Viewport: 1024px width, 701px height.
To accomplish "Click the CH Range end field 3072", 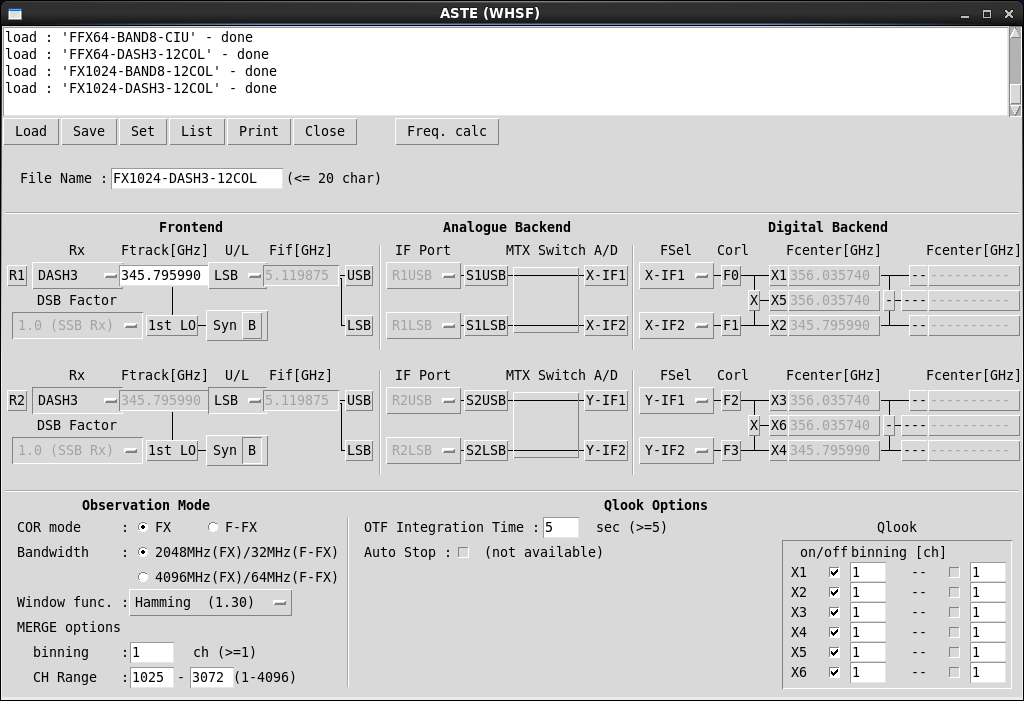I will [212, 677].
